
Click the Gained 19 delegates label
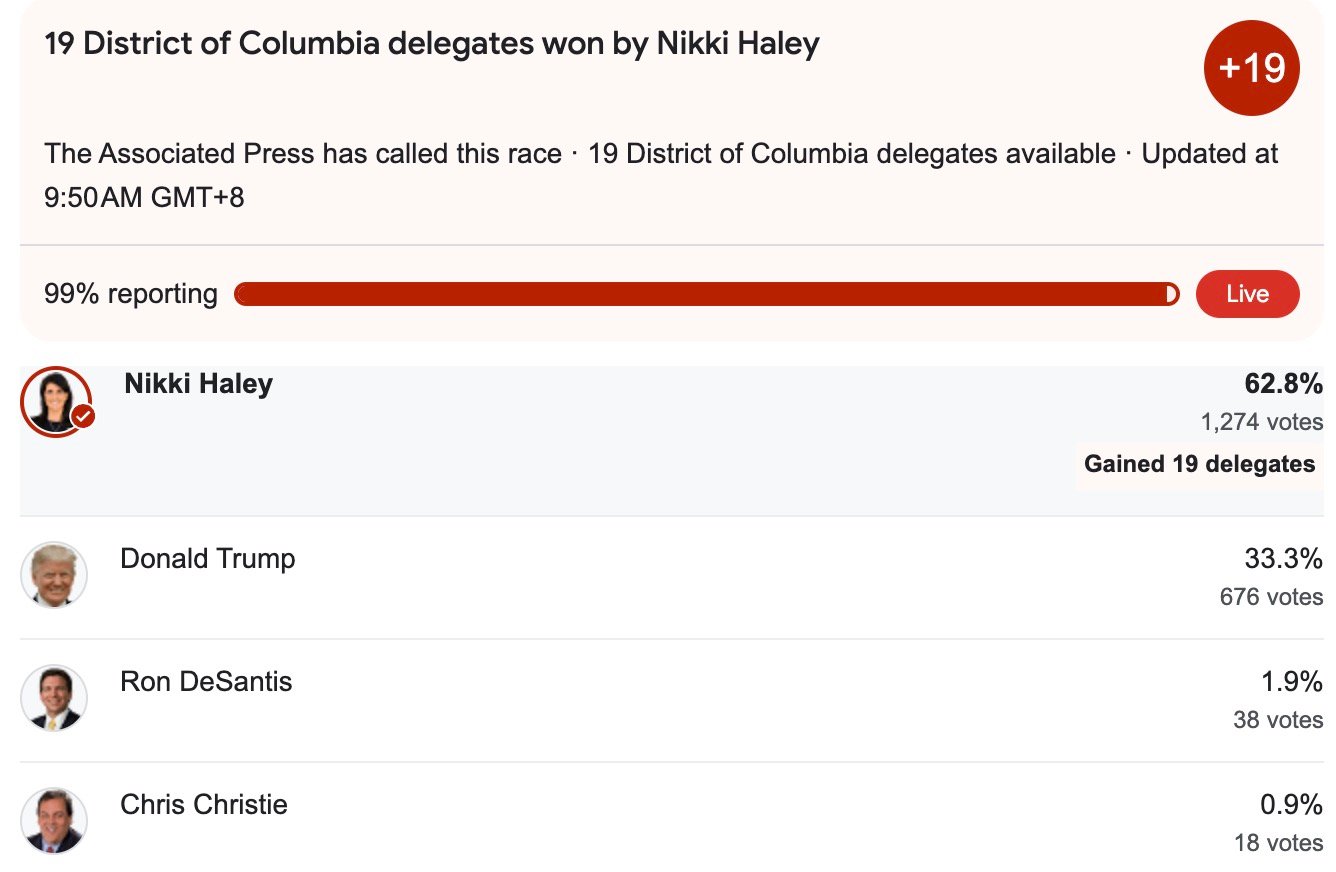point(1199,464)
